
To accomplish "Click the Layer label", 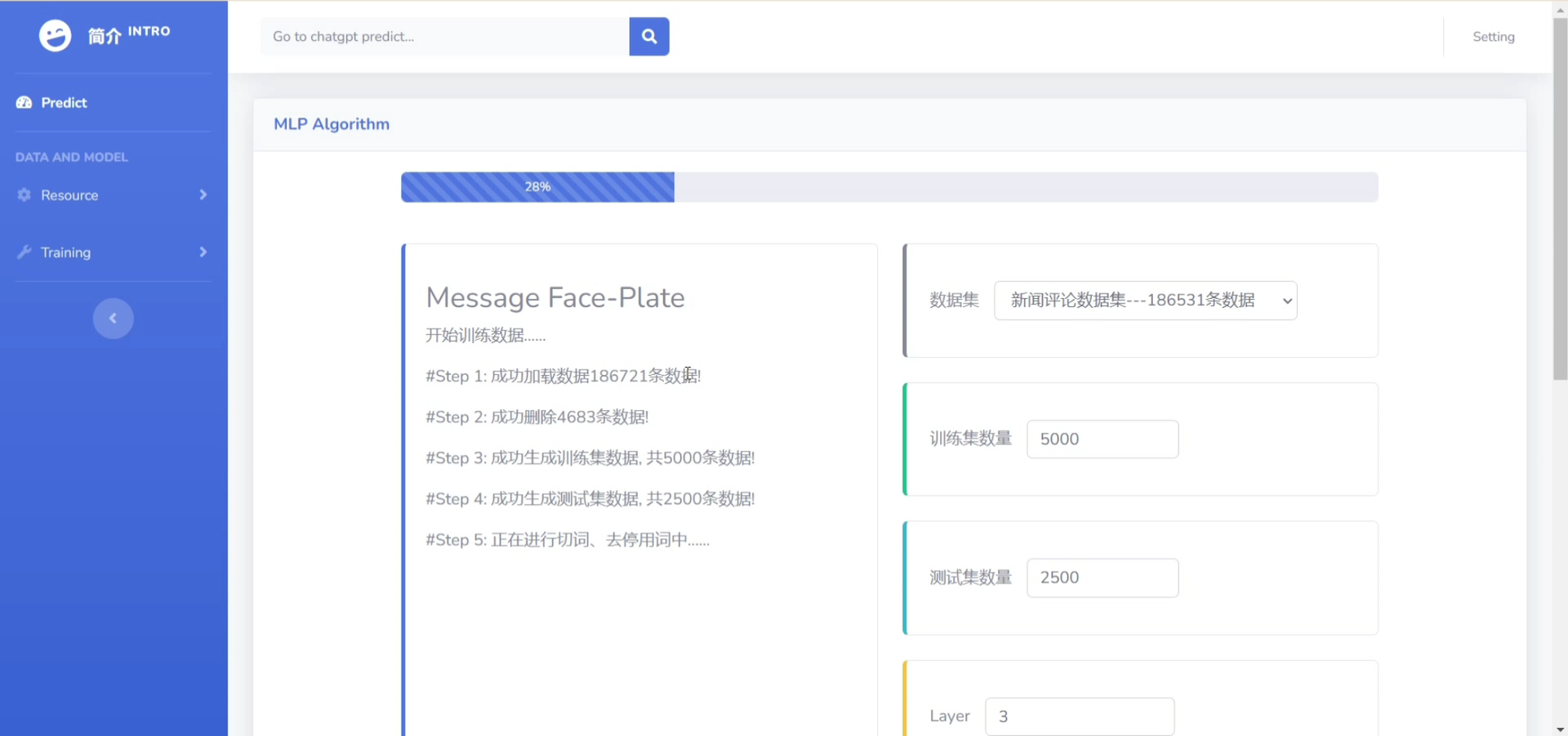I will [950, 716].
